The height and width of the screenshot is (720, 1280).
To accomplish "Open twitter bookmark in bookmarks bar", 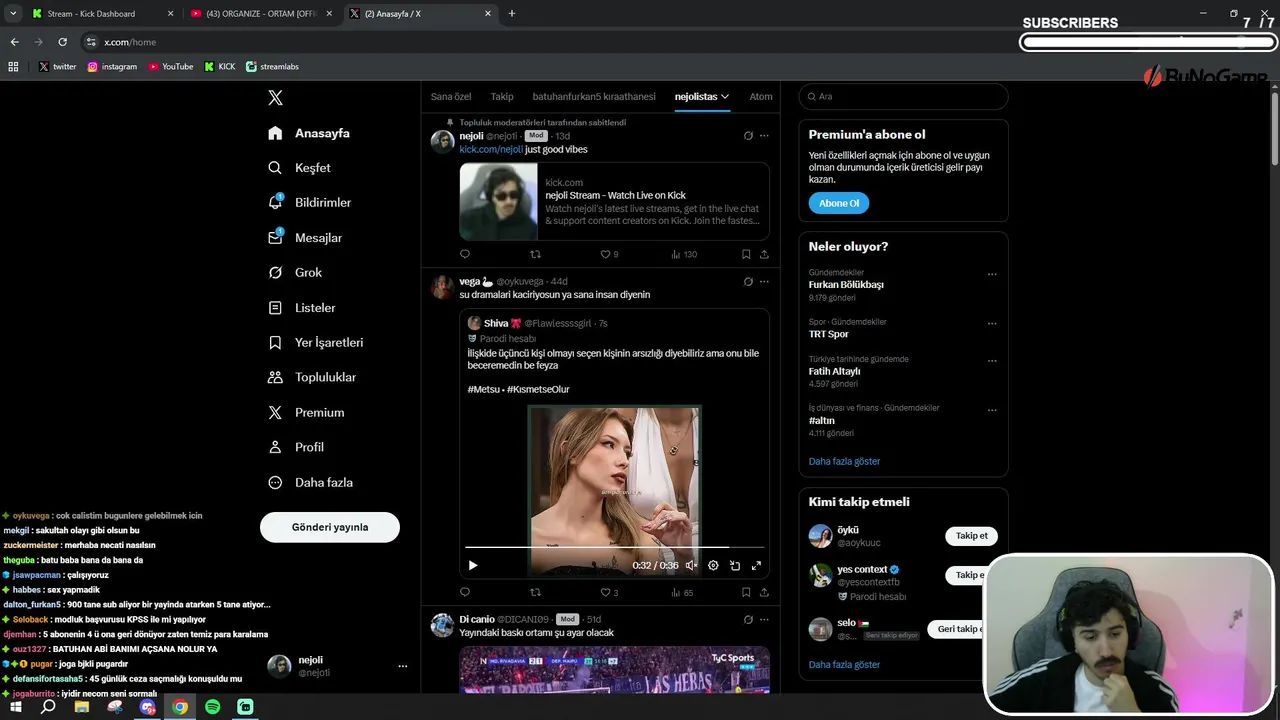I will coord(57,67).
